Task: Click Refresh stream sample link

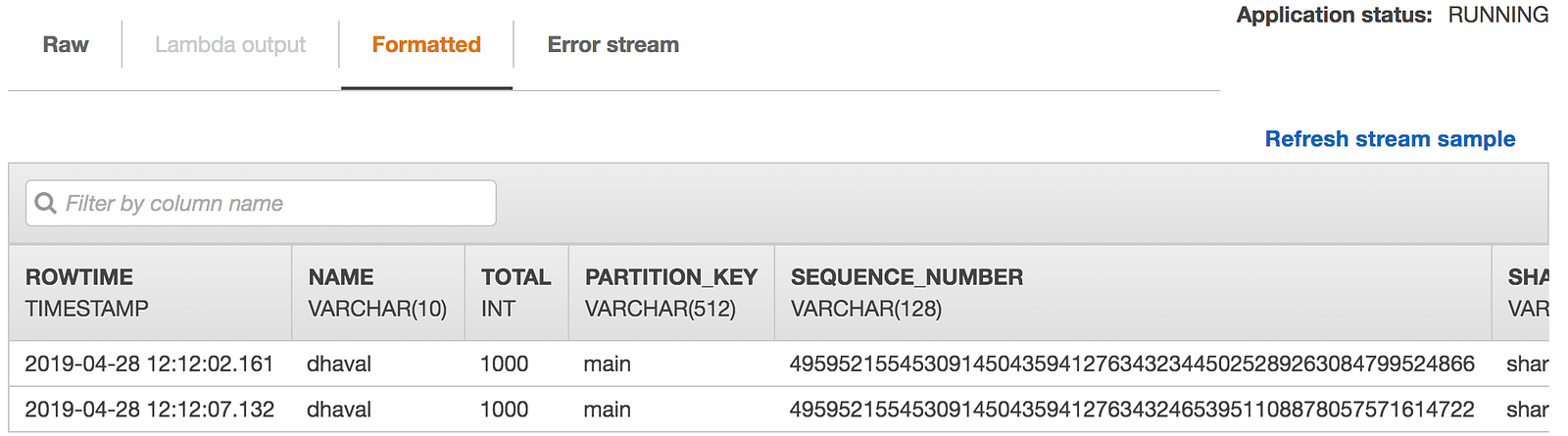Action: [1390, 139]
